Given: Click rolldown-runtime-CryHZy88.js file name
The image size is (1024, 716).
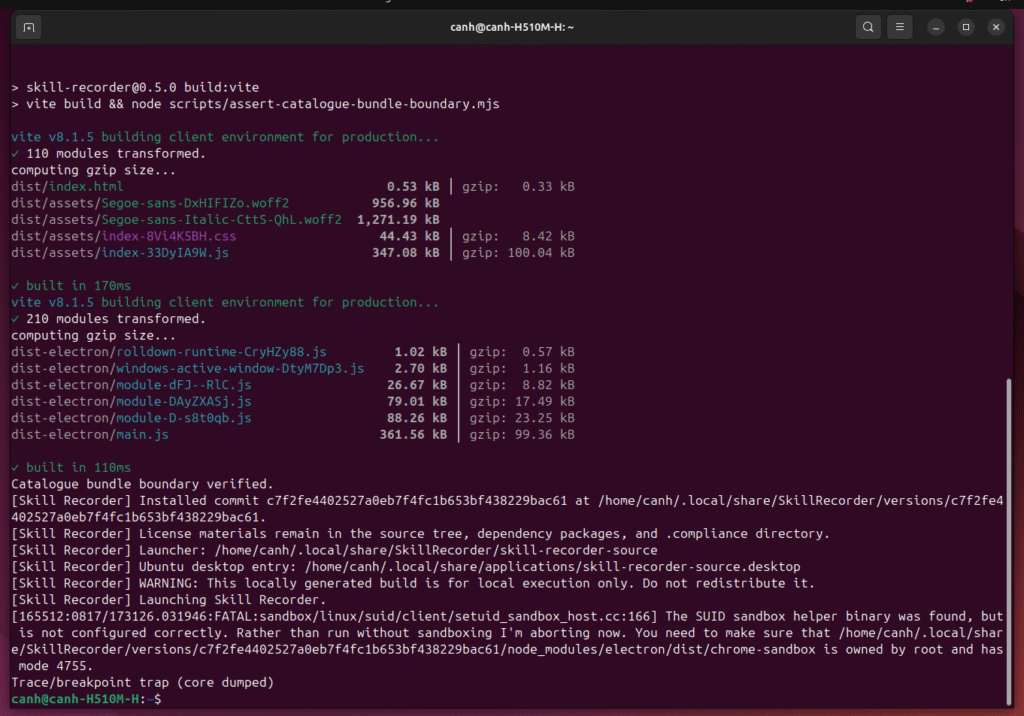Looking at the screenshot, I should point(221,352).
